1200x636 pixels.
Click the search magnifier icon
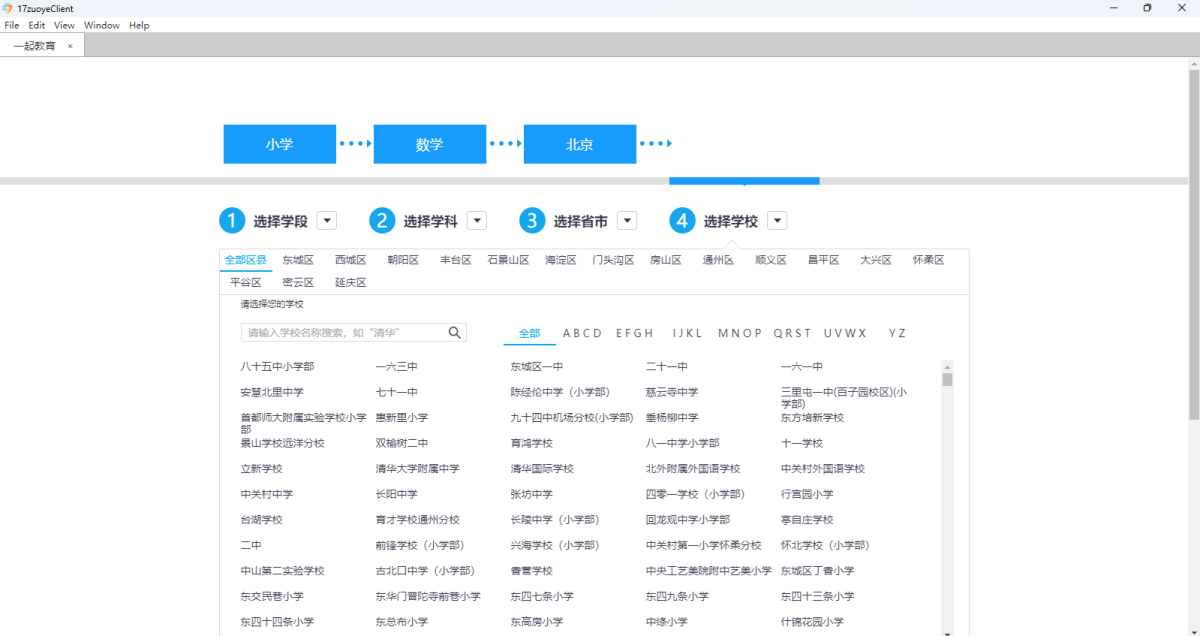[455, 333]
